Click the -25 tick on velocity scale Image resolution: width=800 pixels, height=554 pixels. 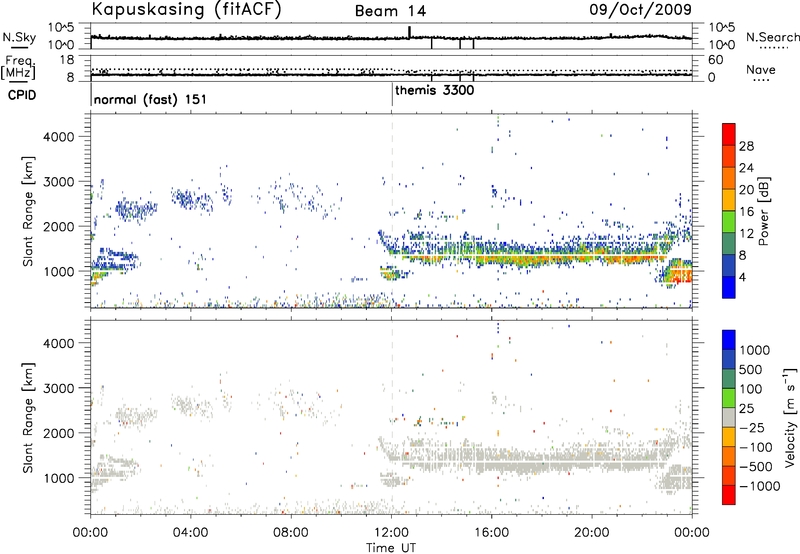pyautogui.click(x=752, y=428)
